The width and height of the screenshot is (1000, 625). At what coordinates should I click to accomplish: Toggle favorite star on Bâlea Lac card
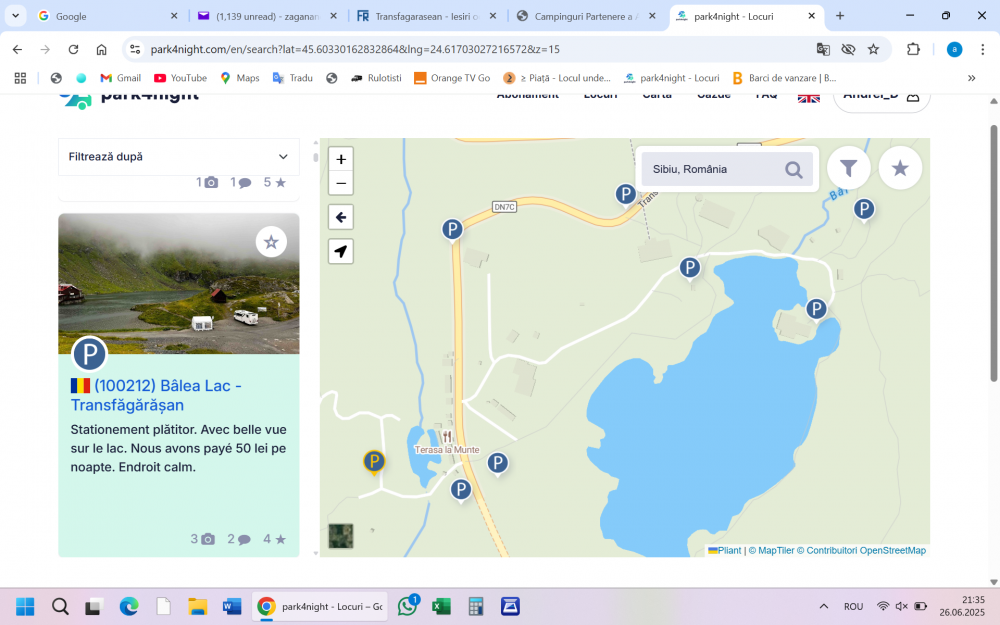pos(271,241)
